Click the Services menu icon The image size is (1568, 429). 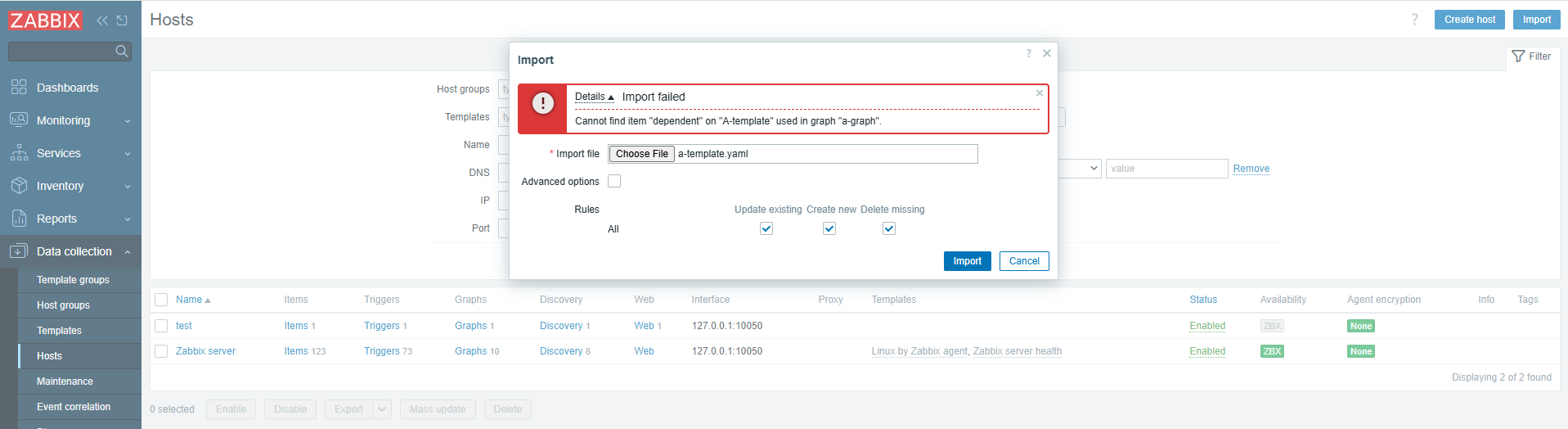[19, 152]
